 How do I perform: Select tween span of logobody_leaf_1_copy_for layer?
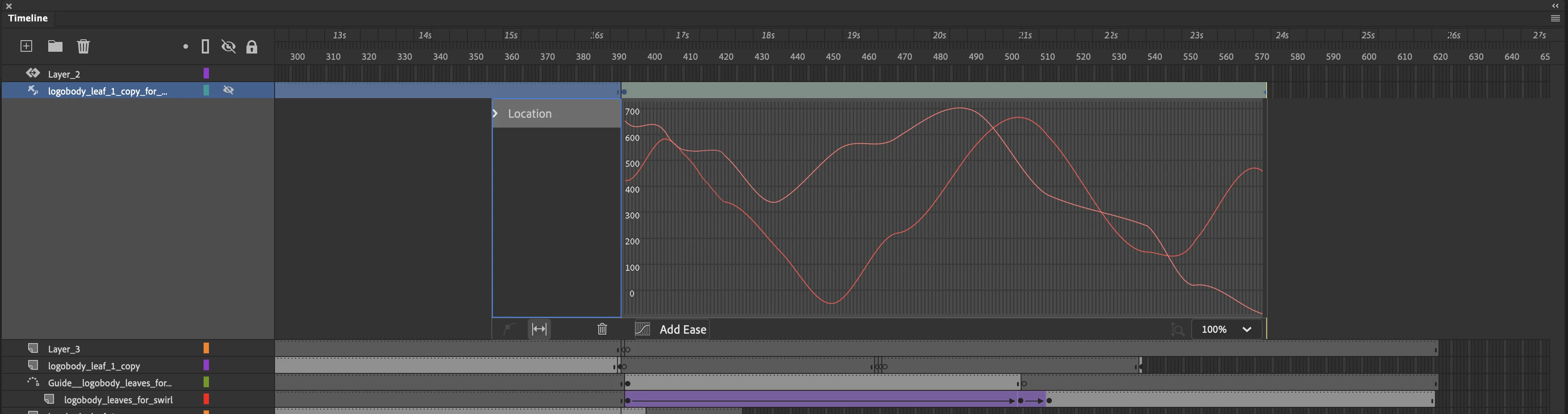[943, 91]
